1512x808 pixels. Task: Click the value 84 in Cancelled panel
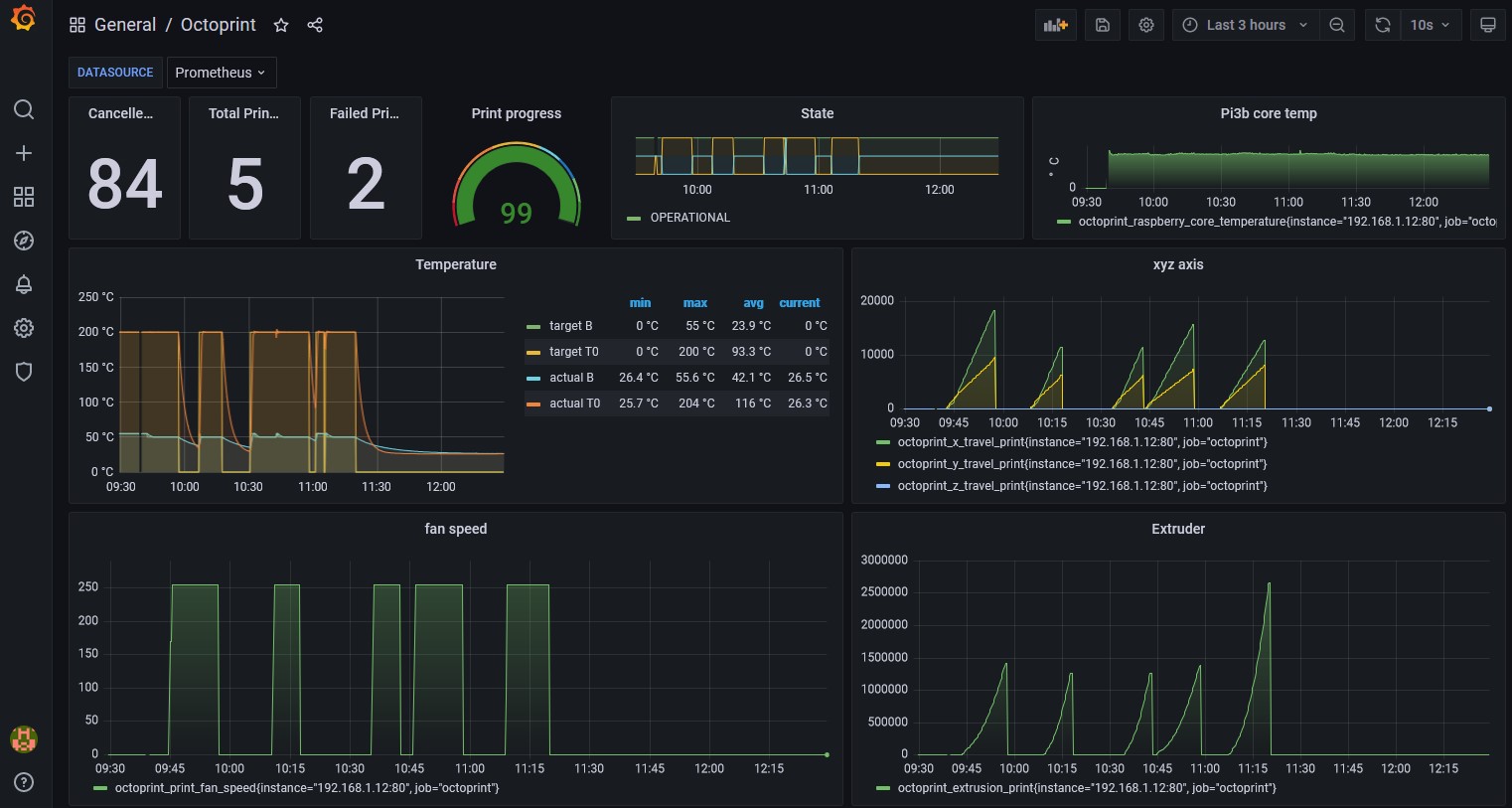[125, 184]
